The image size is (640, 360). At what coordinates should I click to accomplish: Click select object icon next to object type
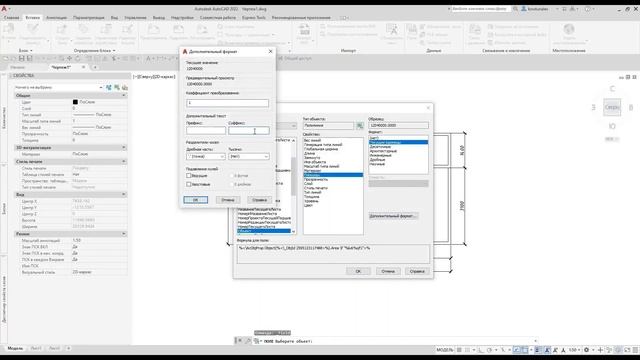(x=360, y=126)
